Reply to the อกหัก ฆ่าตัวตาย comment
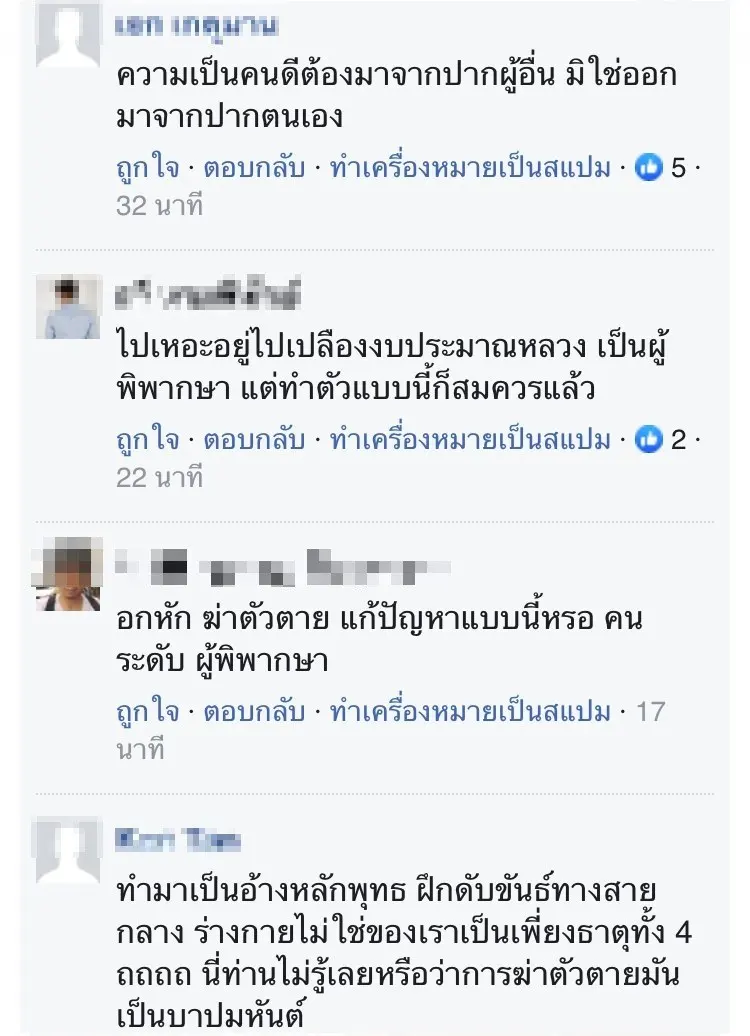The width and height of the screenshot is (750, 1036). coord(254,712)
